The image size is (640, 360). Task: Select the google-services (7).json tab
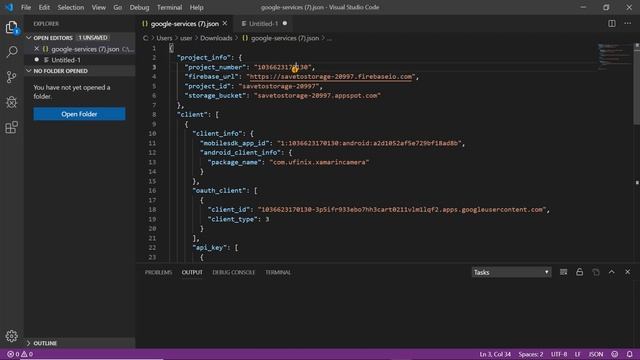coord(184,24)
